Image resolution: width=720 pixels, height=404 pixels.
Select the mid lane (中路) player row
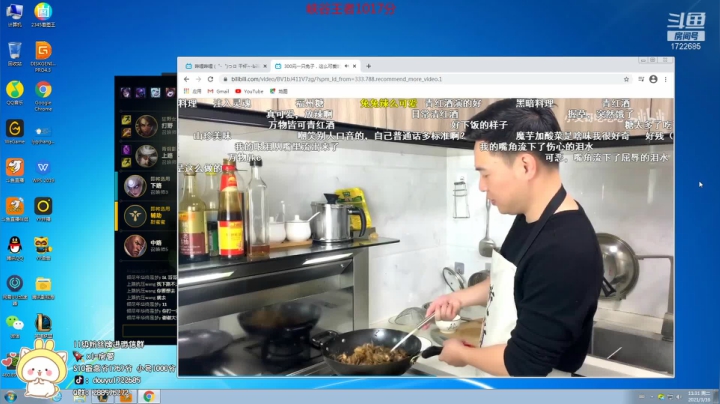[148, 246]
